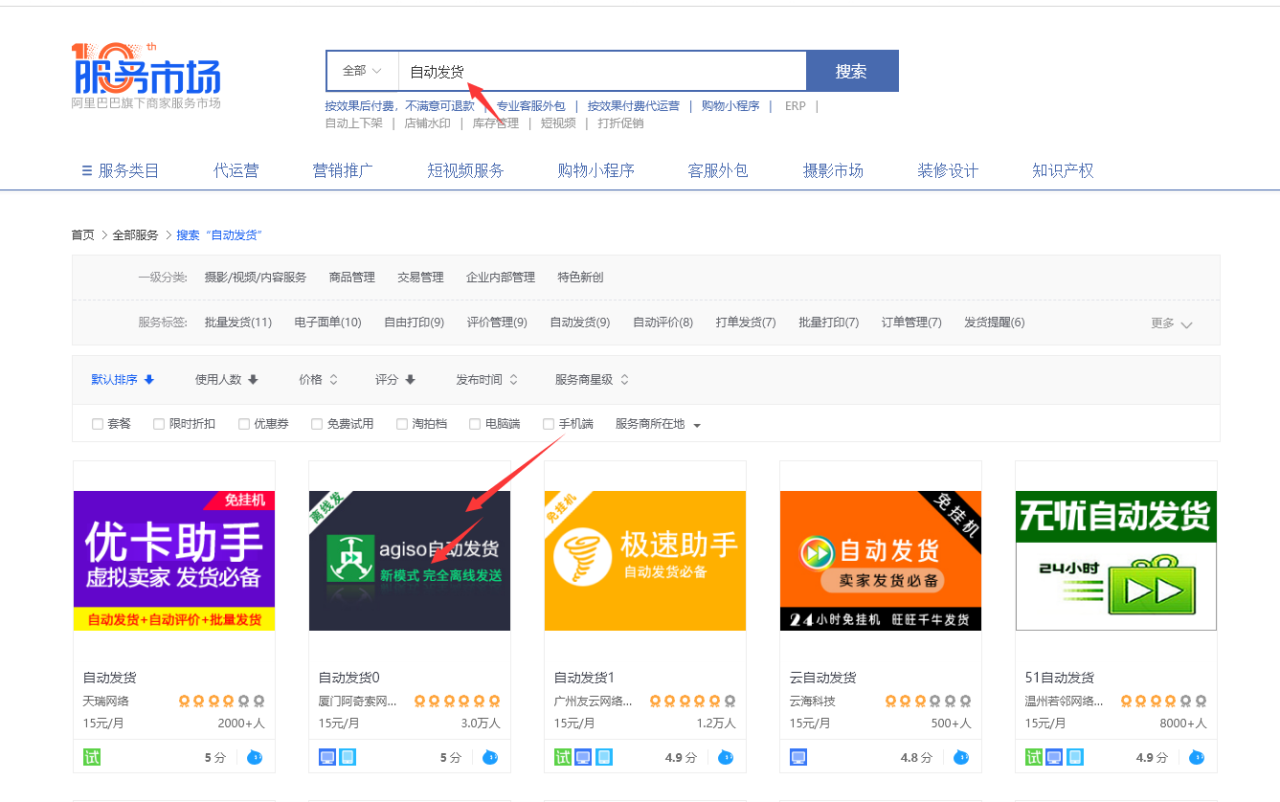Check the 优惠券 checkbox
Viewport: 1280px width, 802px height.
point(244,424)
